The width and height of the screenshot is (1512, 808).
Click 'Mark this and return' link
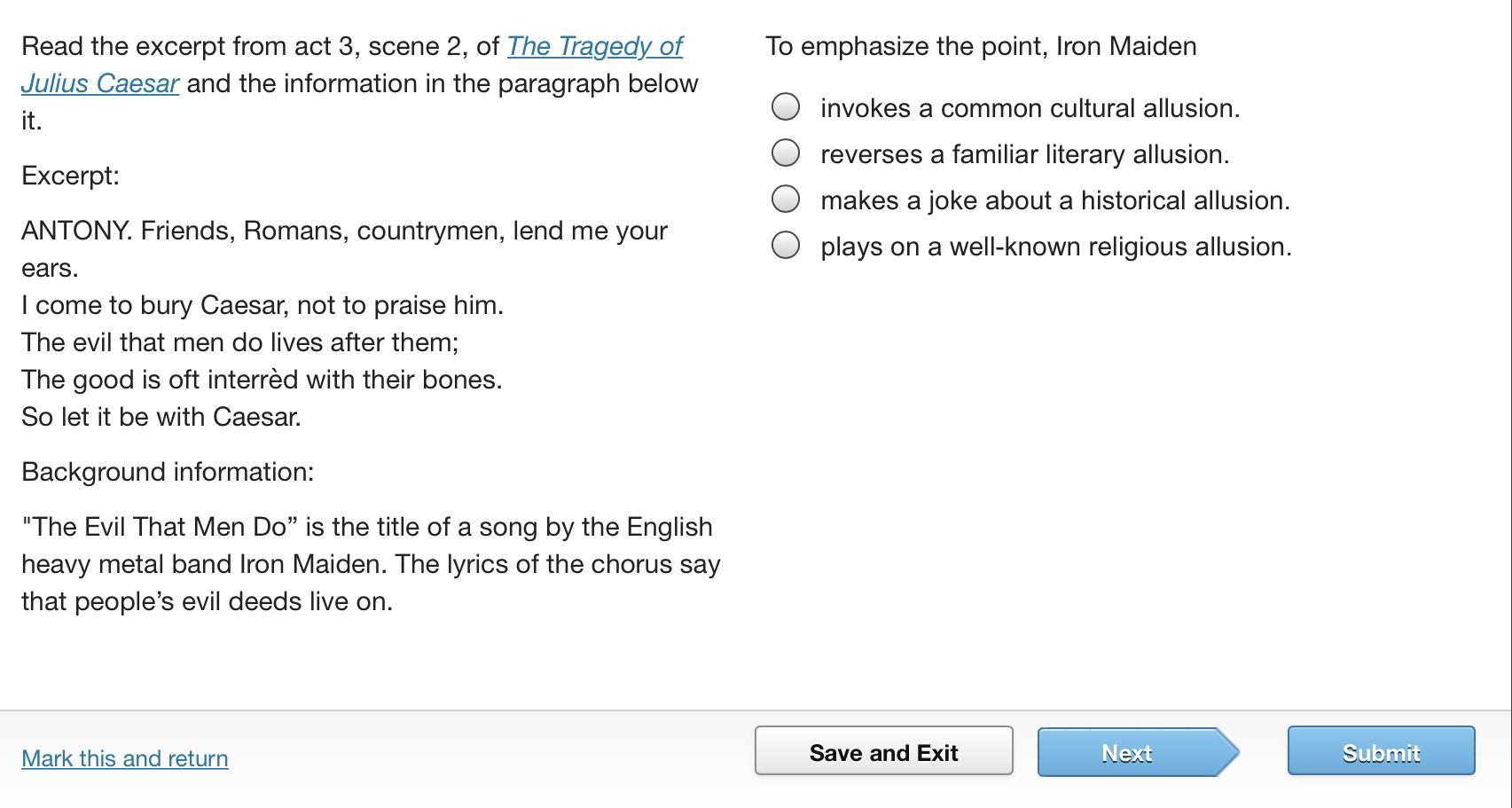click(125, 758)
